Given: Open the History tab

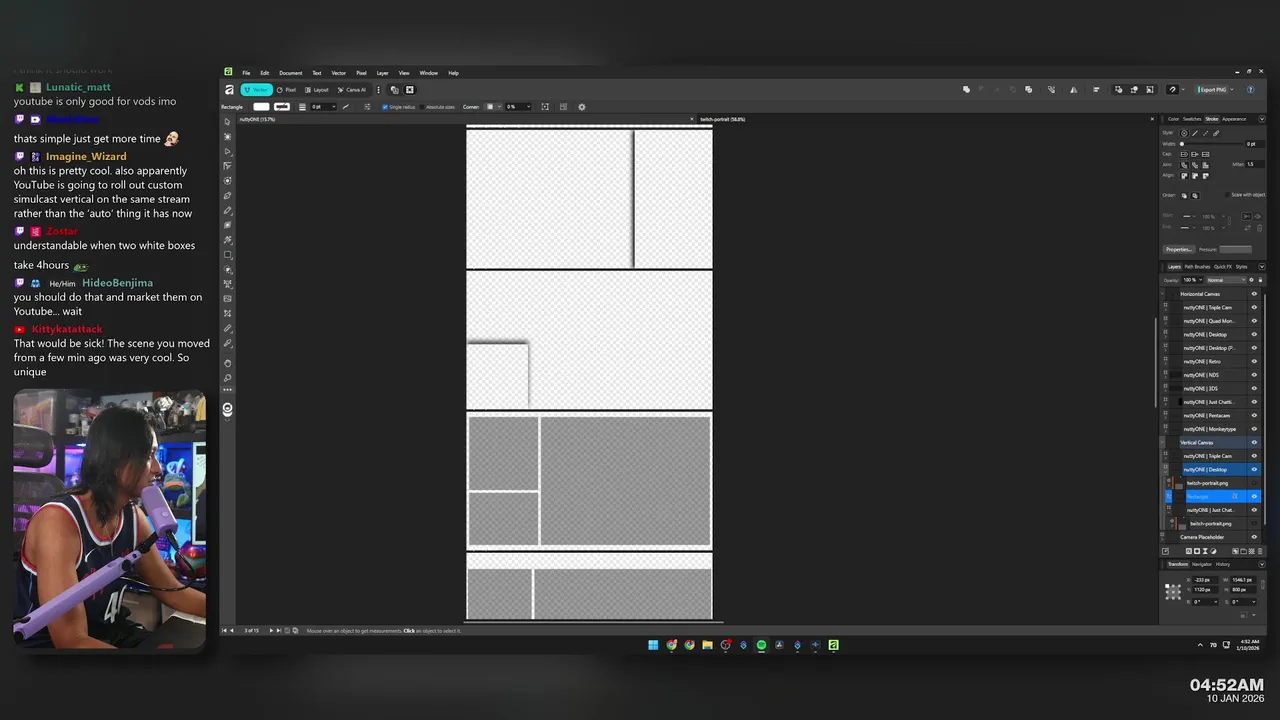Looking at the screenshot, I should [1223, 564].
